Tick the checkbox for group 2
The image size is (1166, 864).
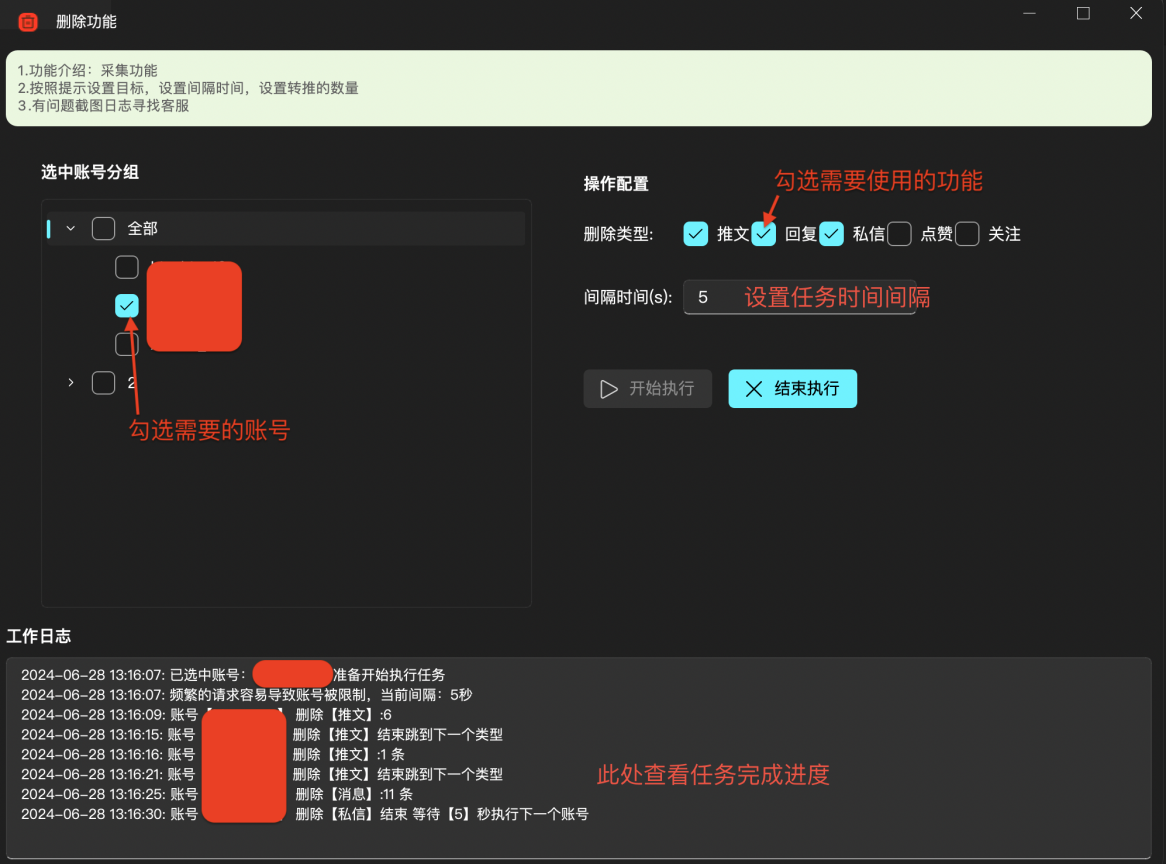point(103,383)
